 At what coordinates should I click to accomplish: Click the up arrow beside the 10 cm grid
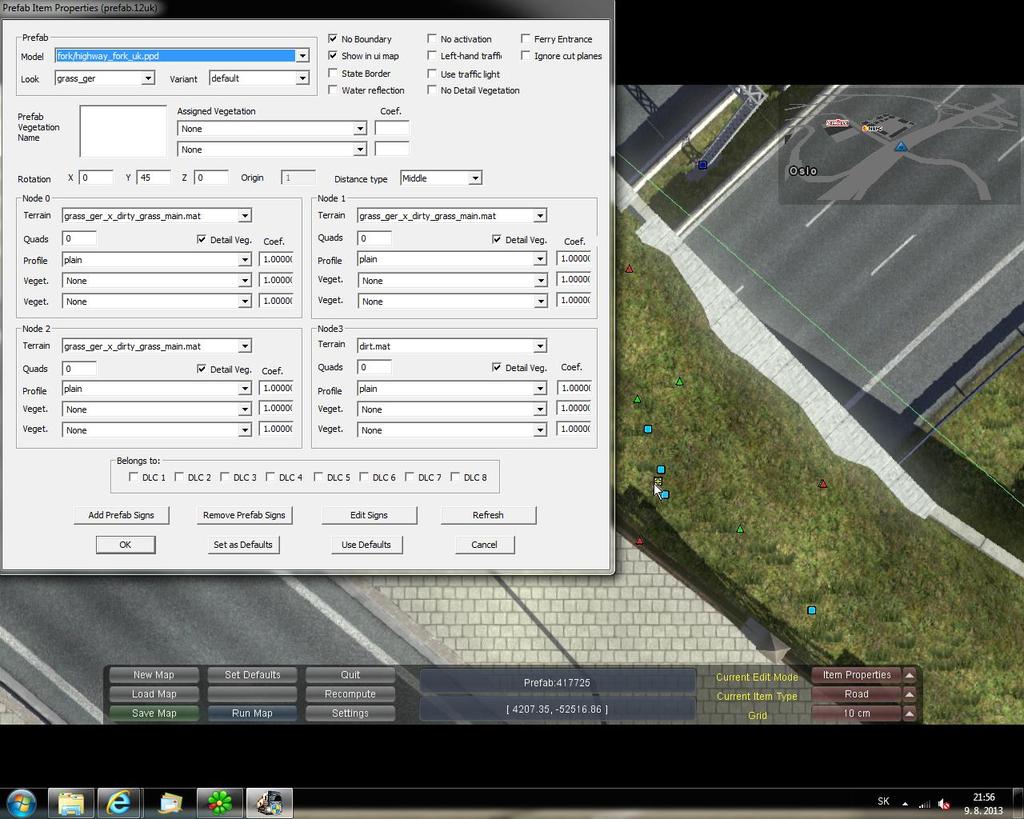point(909,713)
